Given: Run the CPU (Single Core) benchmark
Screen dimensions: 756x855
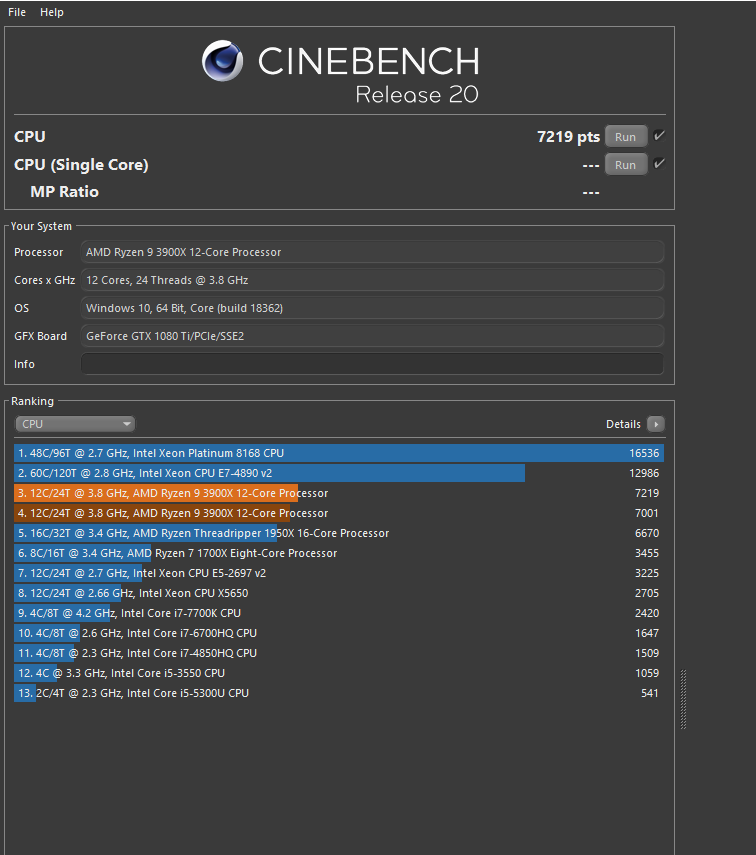Looking at the screenshot, I should coord(626,165).
